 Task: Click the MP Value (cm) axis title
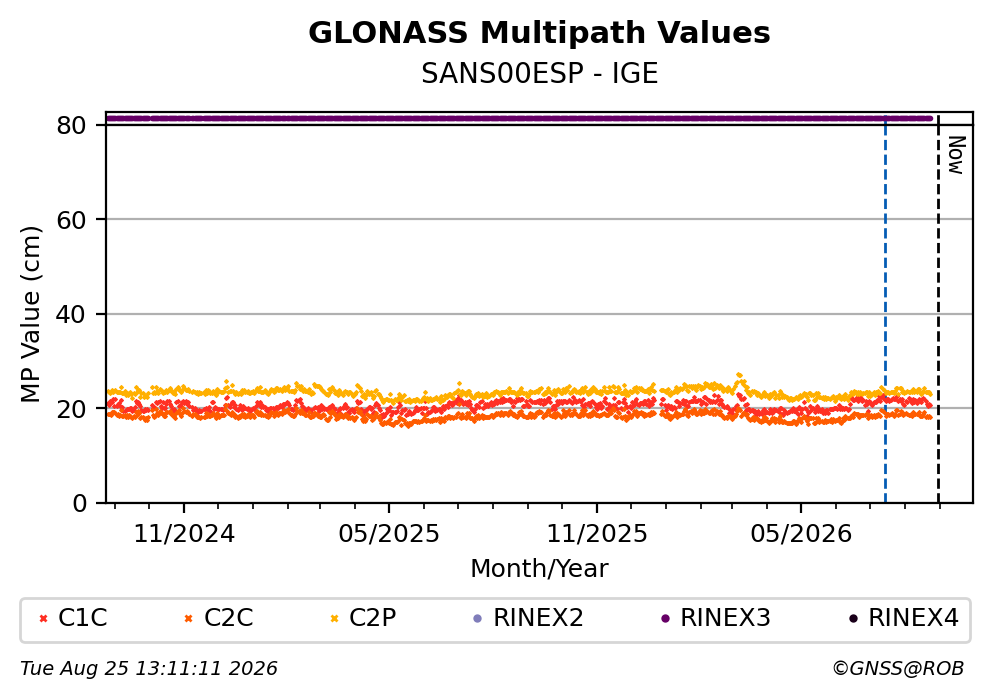point(30,314)
